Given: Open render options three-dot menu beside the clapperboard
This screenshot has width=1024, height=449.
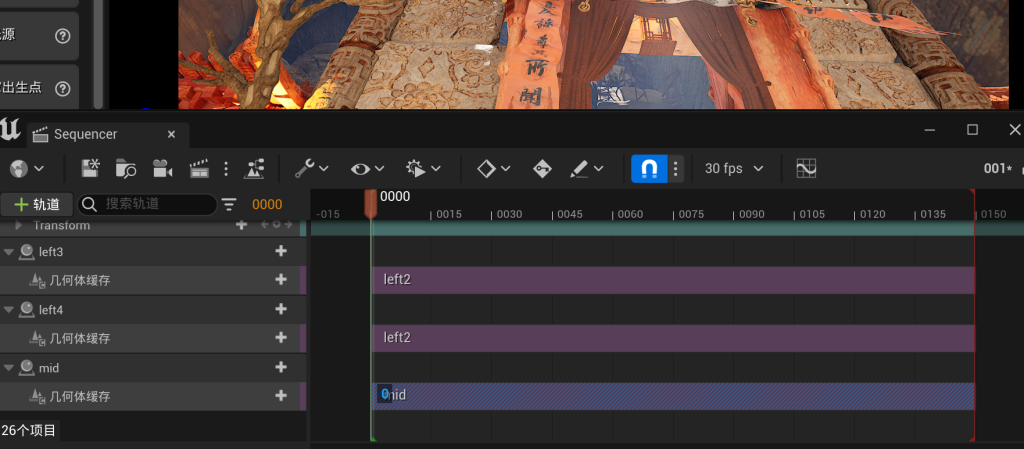Looking at the screenshot, I should (226, 168).
